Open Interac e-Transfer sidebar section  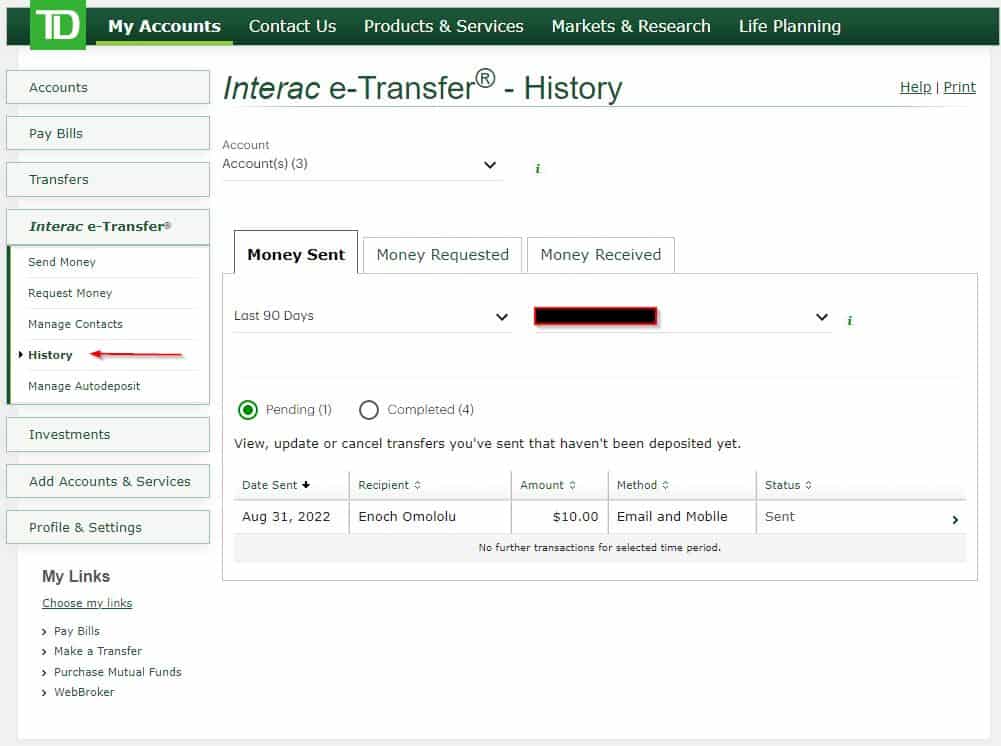pos(108,227)
